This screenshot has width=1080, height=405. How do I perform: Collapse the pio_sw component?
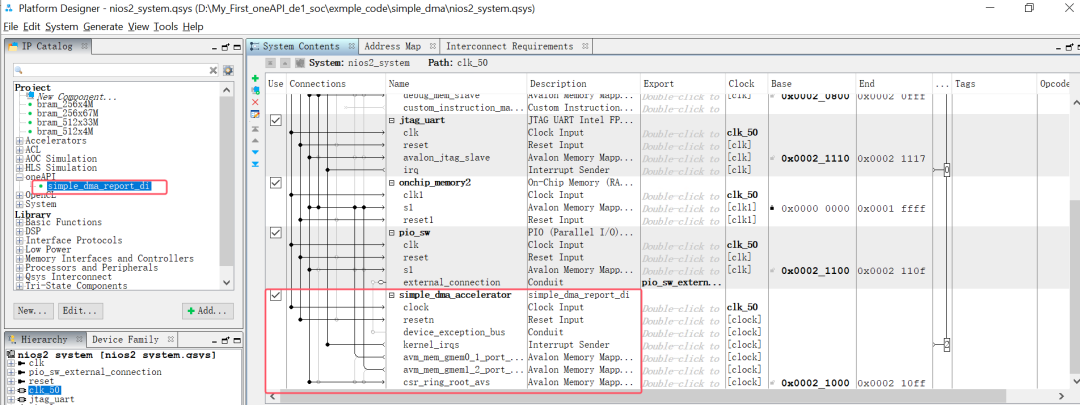[392, 233]
